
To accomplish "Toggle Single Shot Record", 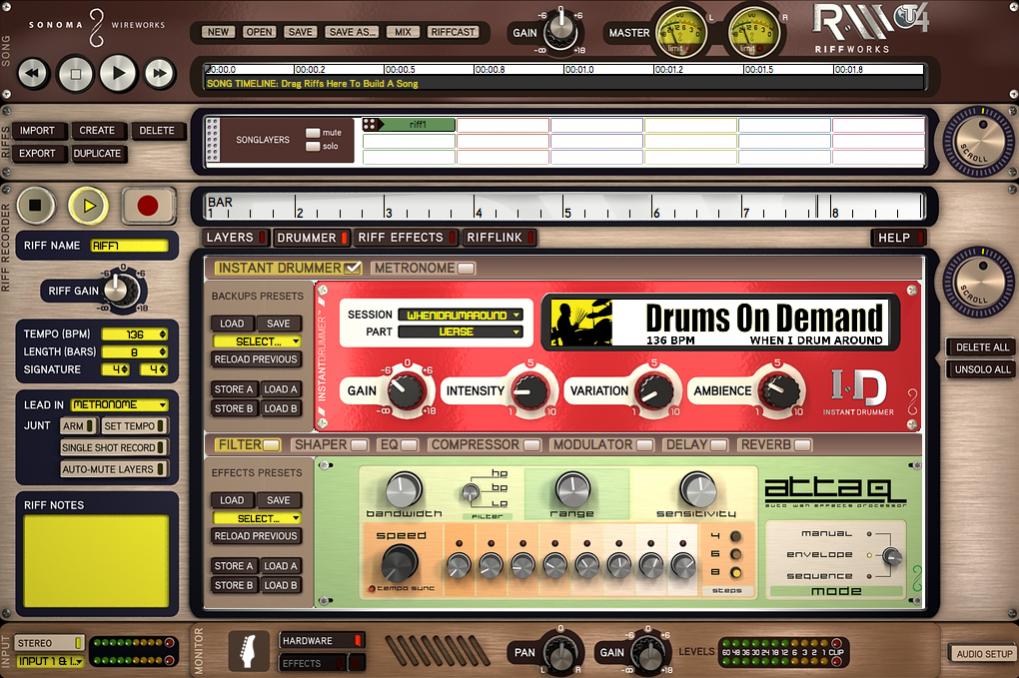I will click(x=114, y=447).
